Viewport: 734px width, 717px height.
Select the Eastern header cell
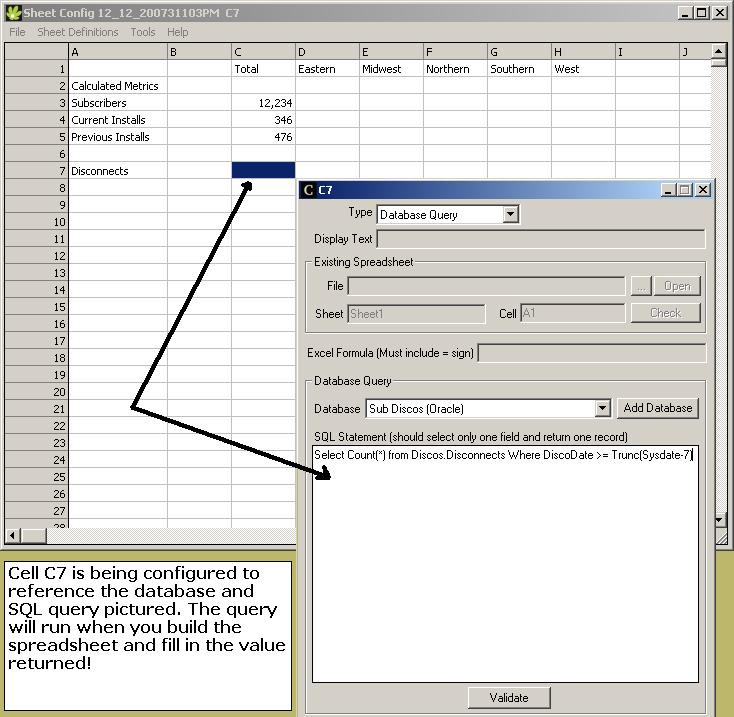[x=327, y=69]
